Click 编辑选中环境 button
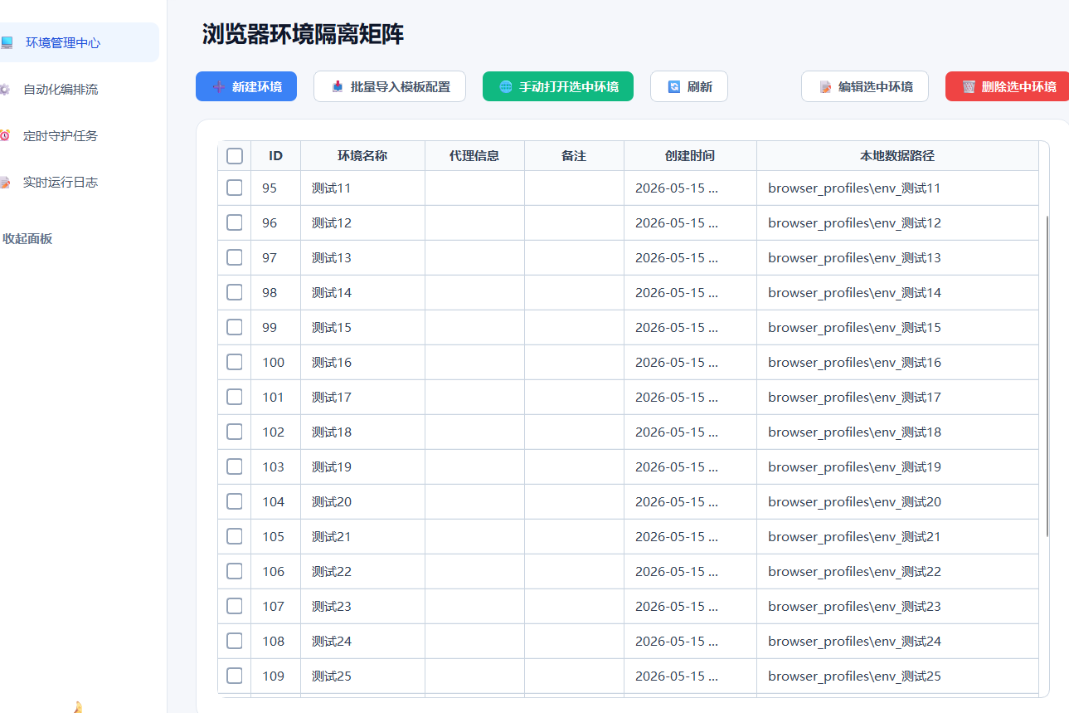 coord(864,87)
